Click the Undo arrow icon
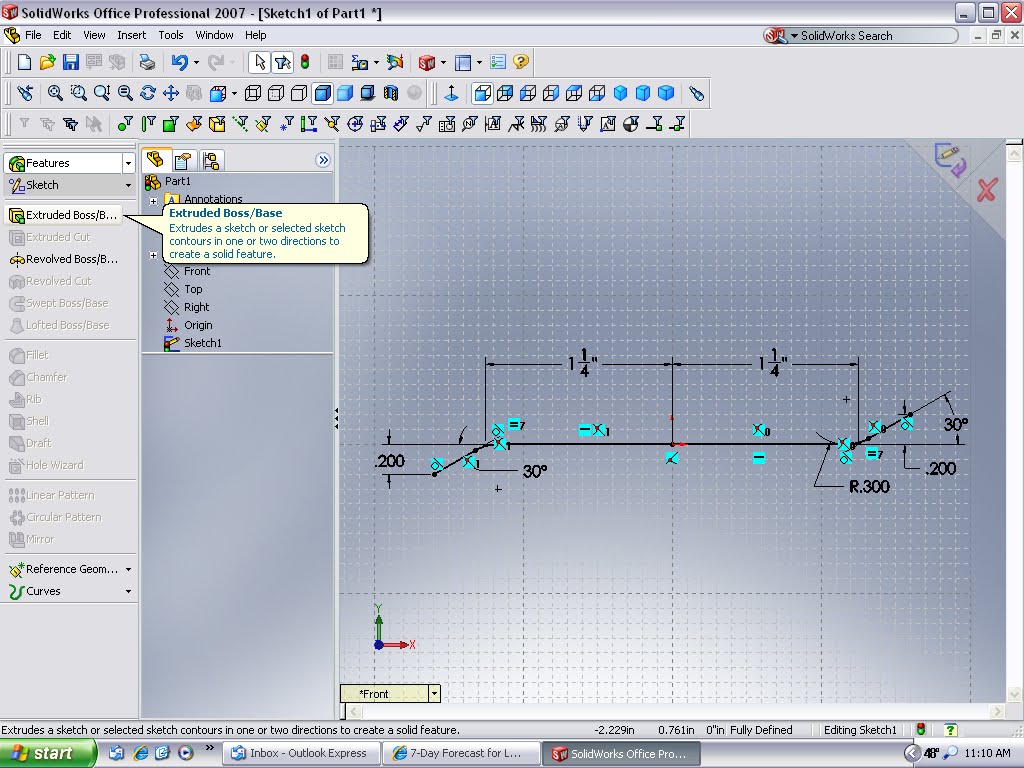This screenshot has width=1024, height=768. pyautogui.click(x=179, y=62)
